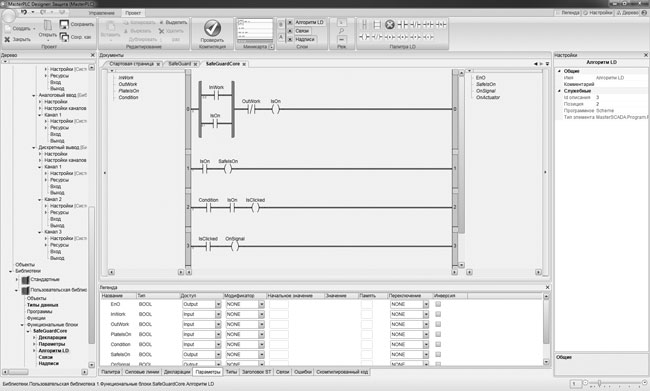
Task: Click the tree panel horizontal scrollbar
Action: pos(18,372)
